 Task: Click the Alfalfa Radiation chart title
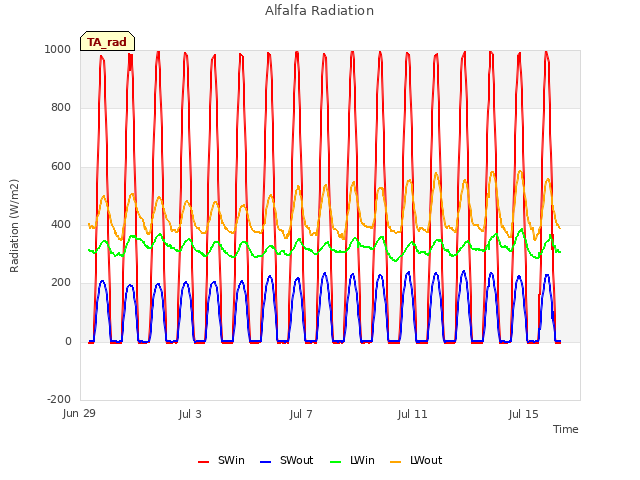click(x=319, y=11)
